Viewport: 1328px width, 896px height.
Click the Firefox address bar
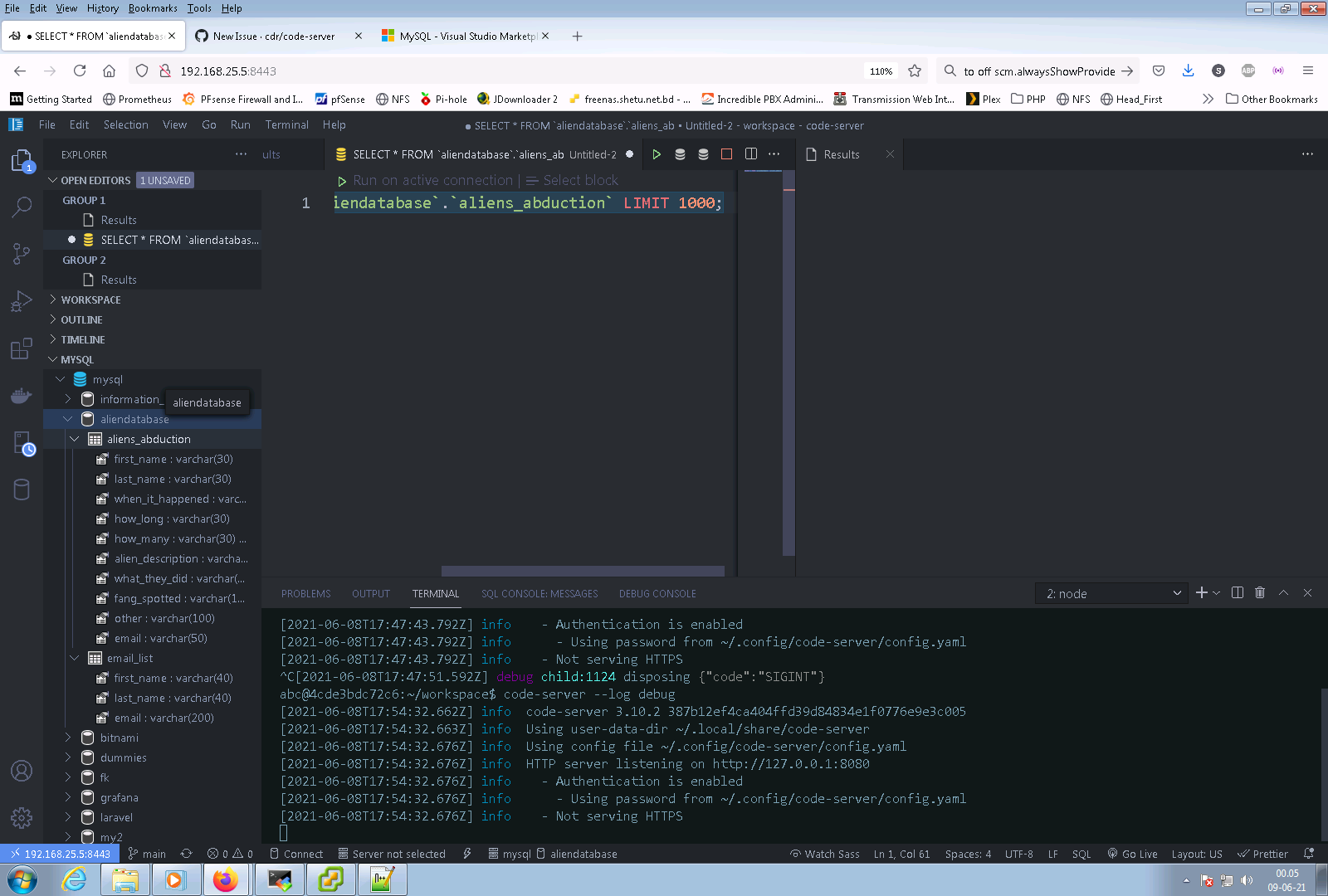pos(515,71)
